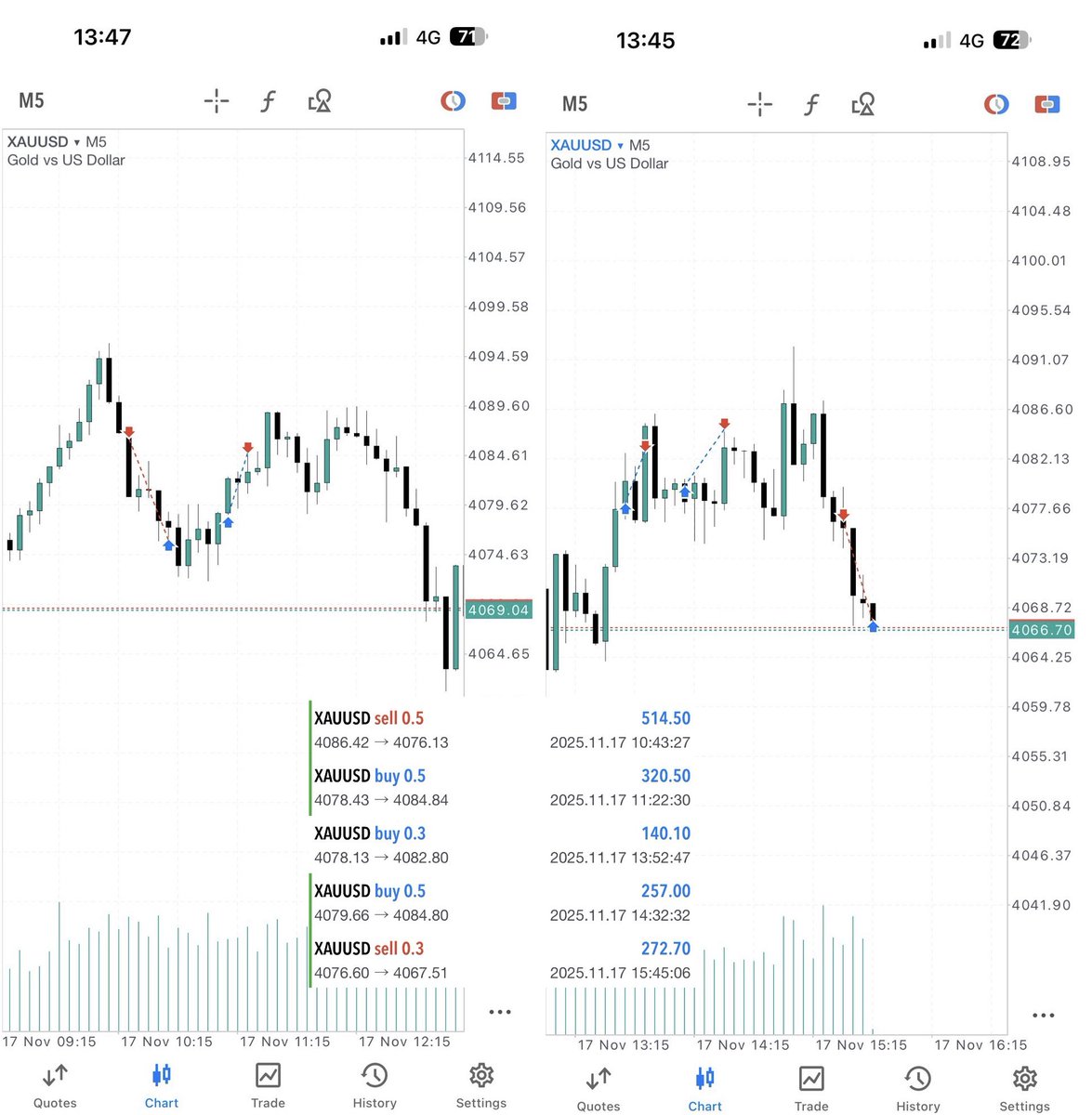Tap current price label 4066.70
This screenshot has width=1092, height=1115.
[1042, 630]
